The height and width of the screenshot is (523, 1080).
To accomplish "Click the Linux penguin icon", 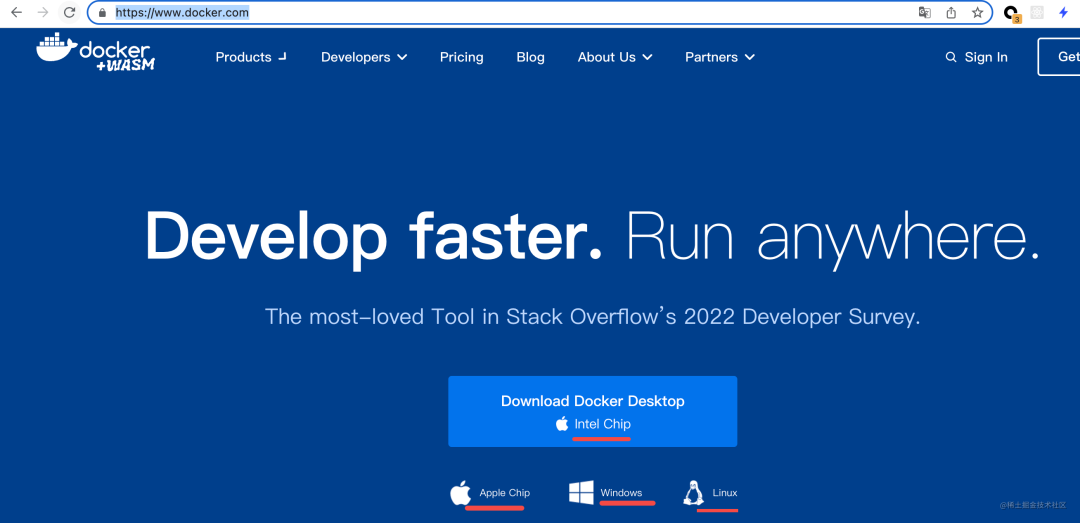I will click(x=694, y=493).
